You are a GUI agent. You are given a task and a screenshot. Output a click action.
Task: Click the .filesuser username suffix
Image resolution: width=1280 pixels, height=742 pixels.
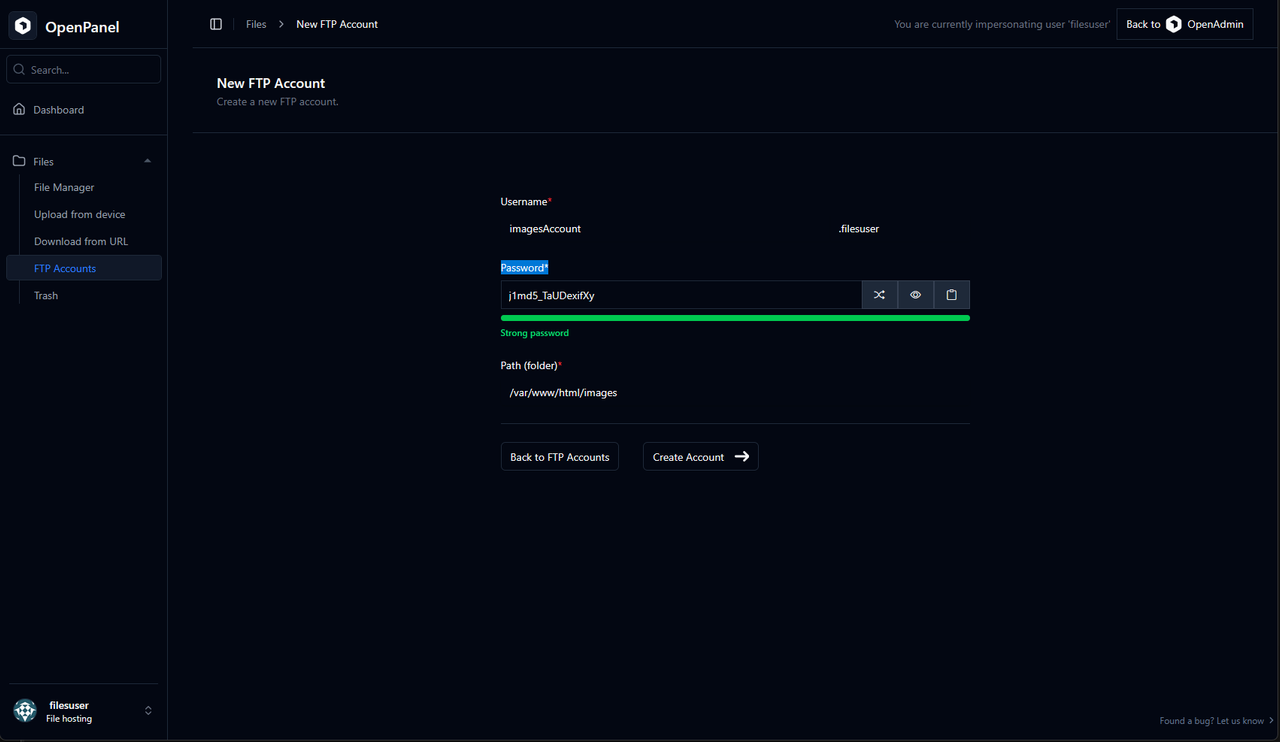coord(859,229)
